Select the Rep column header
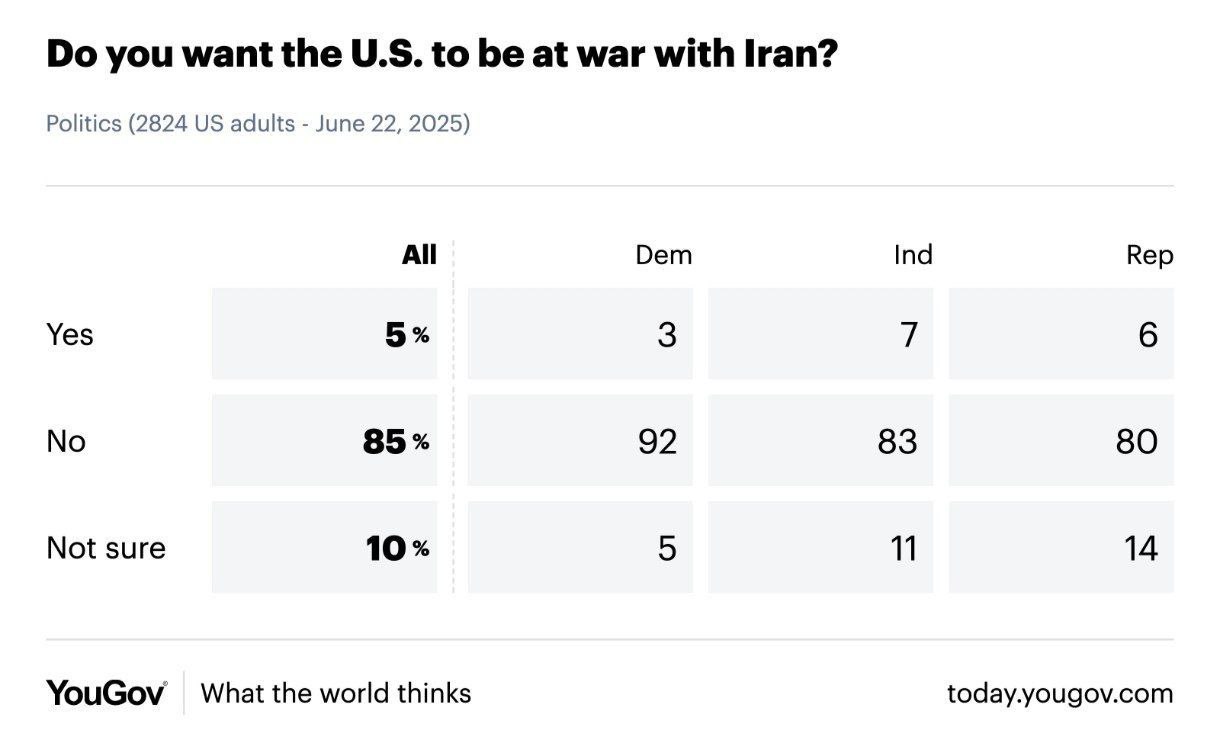This screenshot has height=748, width=1220. [x=1149, y=255]
